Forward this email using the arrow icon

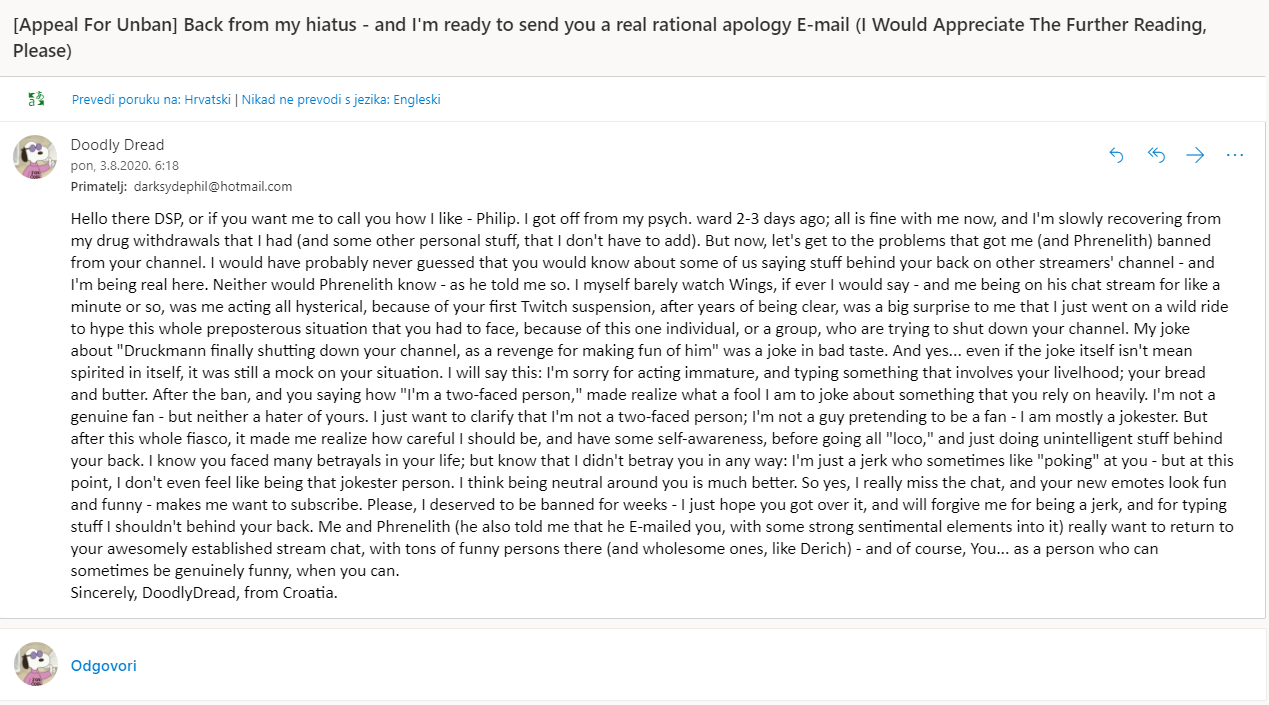click(1195, 155)
